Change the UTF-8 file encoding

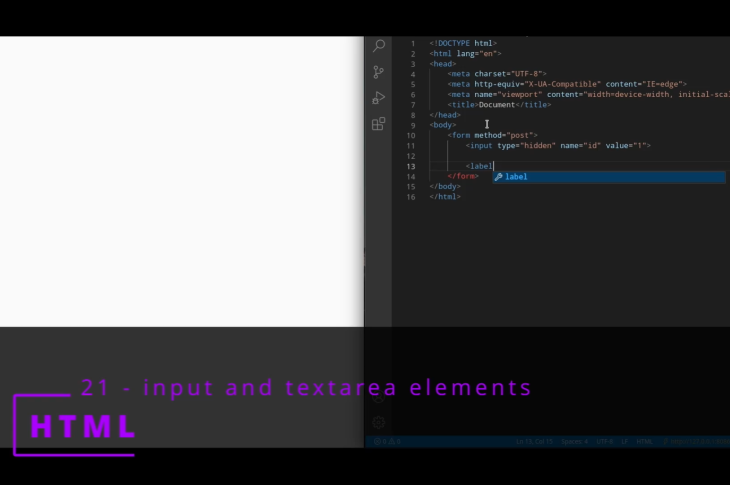tap(605, 441)
